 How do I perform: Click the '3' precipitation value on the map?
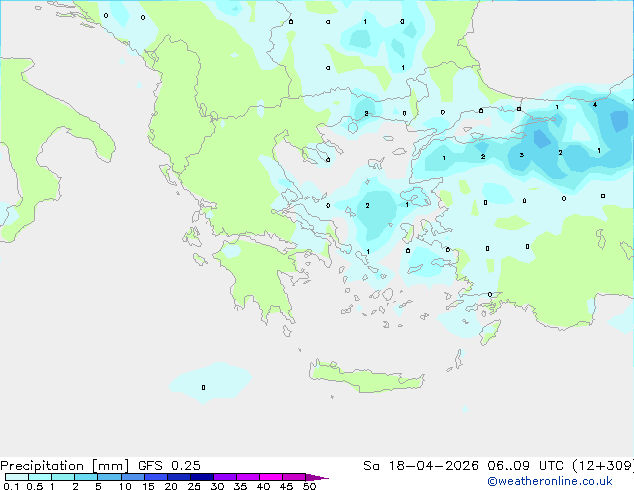[x=522, y=155]
